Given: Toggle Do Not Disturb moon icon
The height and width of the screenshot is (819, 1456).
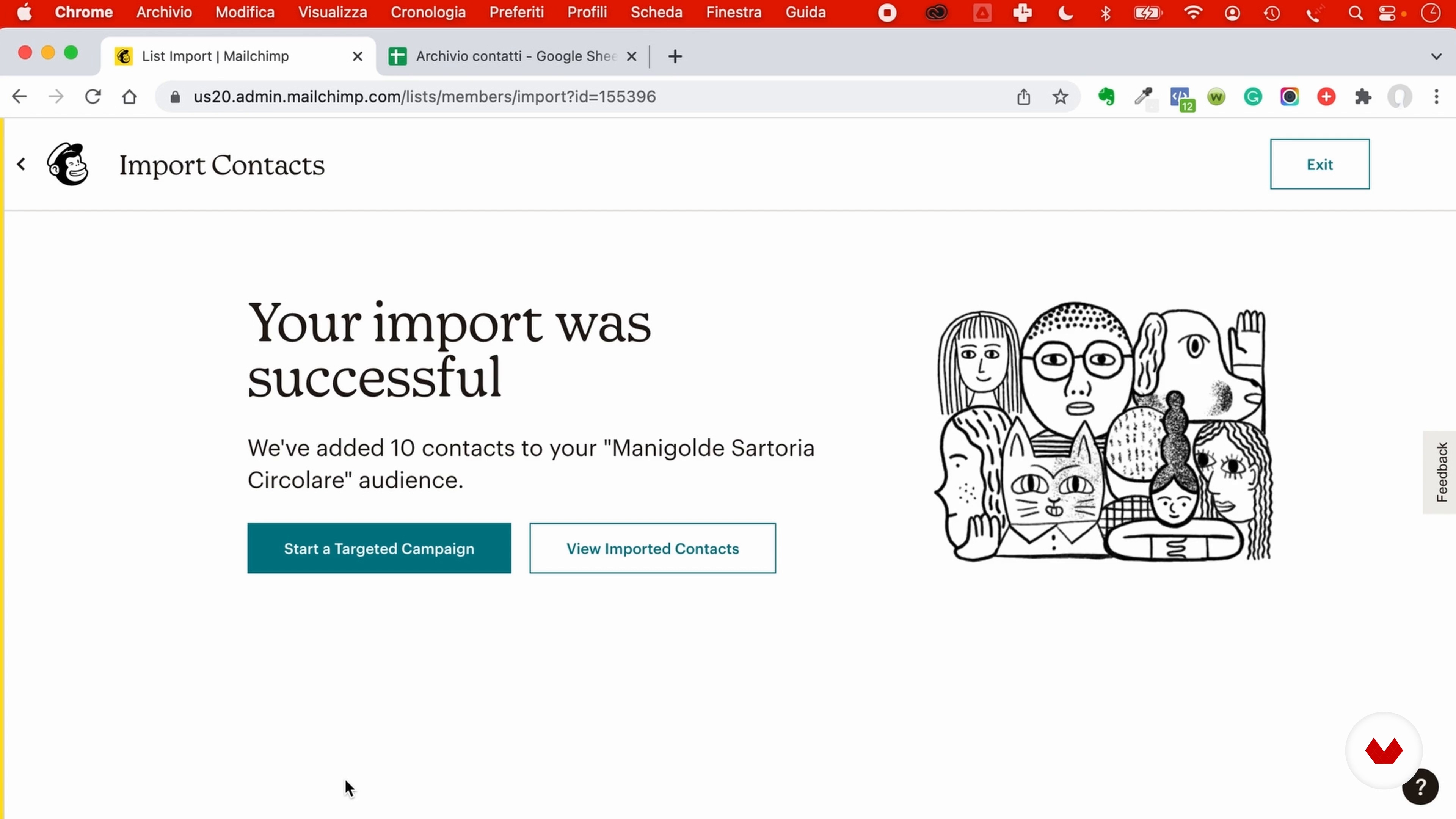Looking at the screenshot, I should [1065, 13].
